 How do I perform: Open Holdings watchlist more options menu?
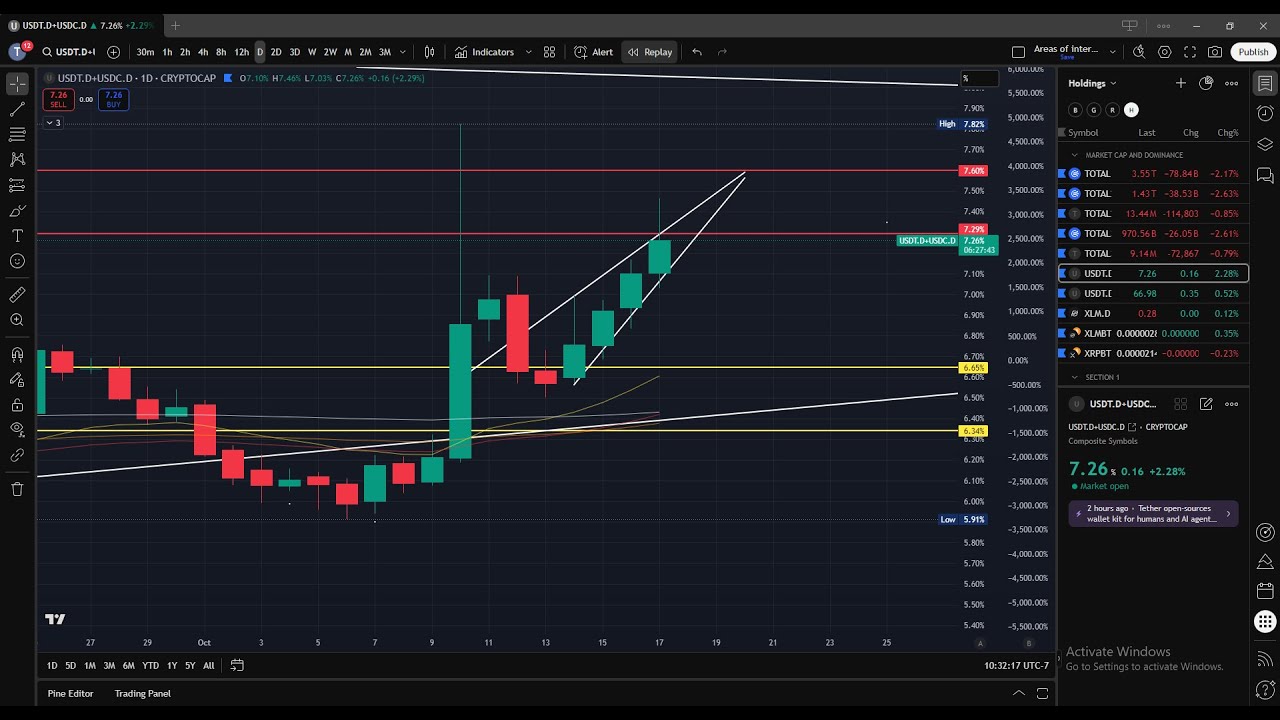point(1232,83)
